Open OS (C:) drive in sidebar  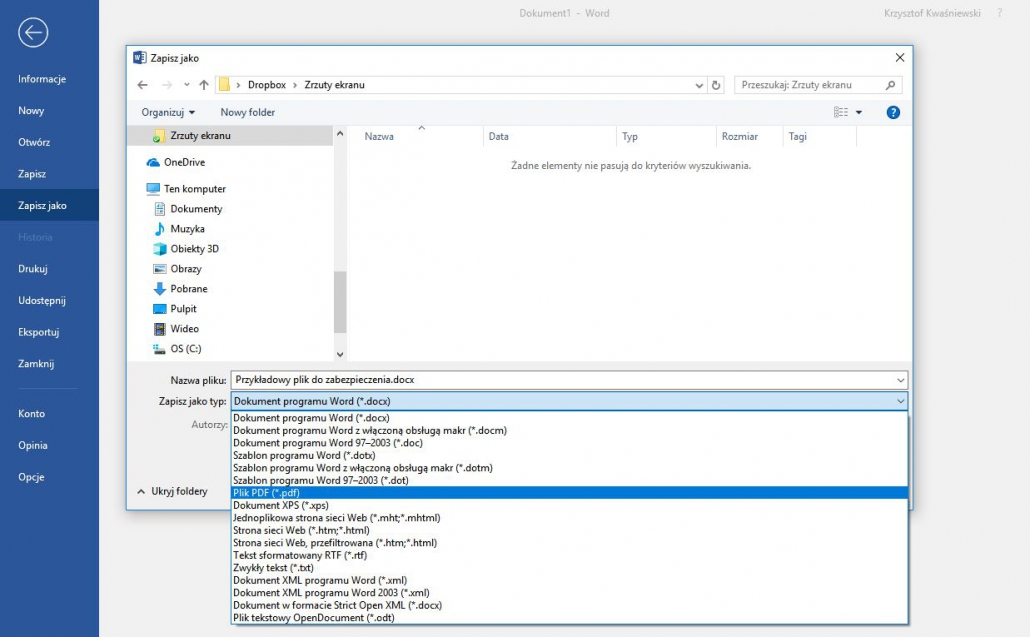coord(185,349)
